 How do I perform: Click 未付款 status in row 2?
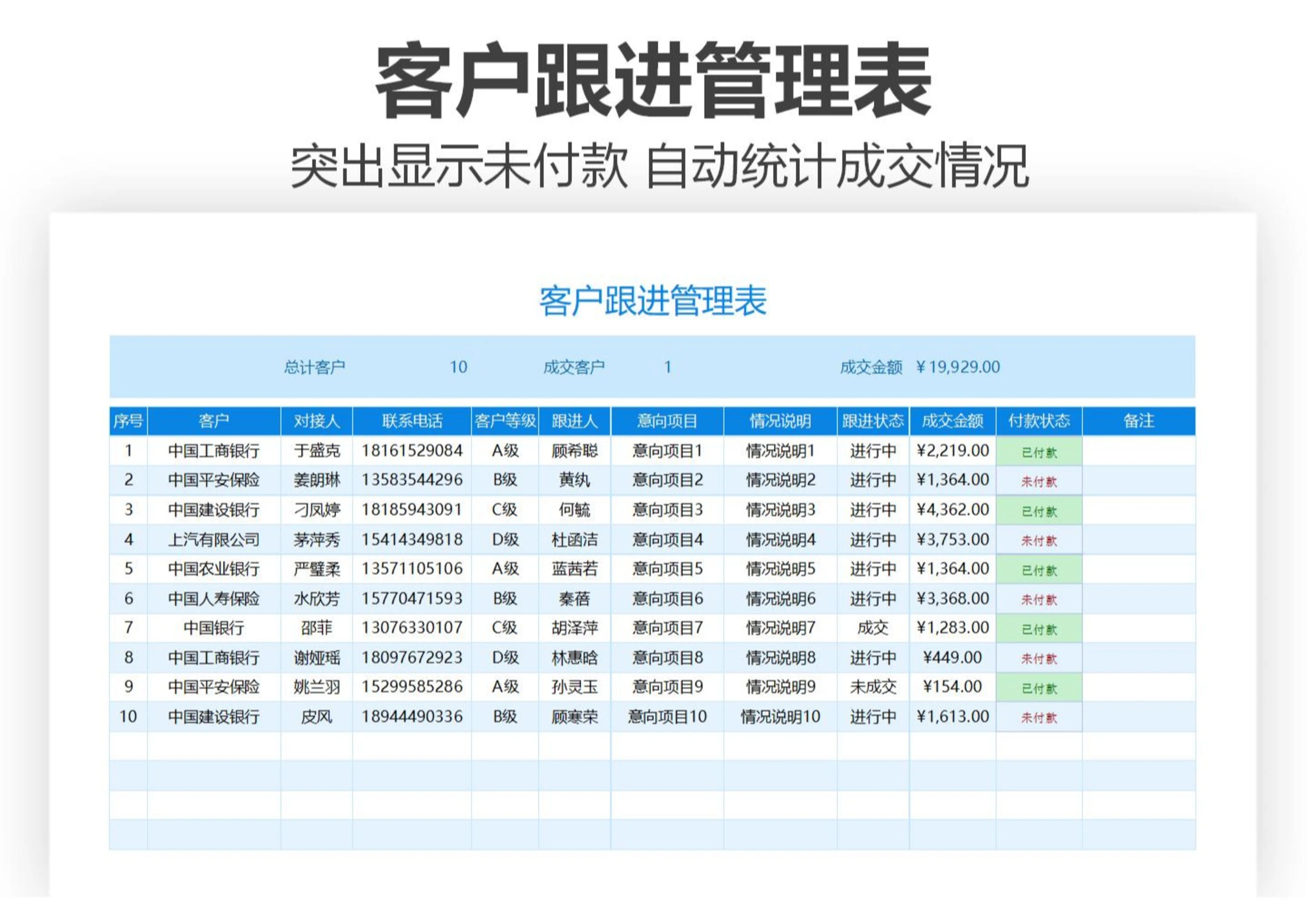pyautogui.click(x=1038, y=482)
